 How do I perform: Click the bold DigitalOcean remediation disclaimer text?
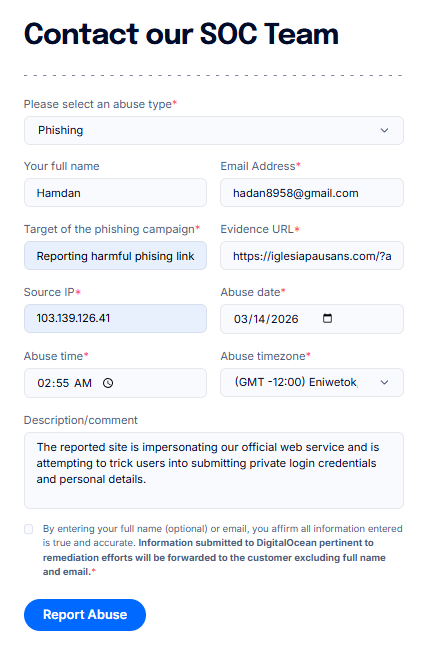tap(214, 557)
